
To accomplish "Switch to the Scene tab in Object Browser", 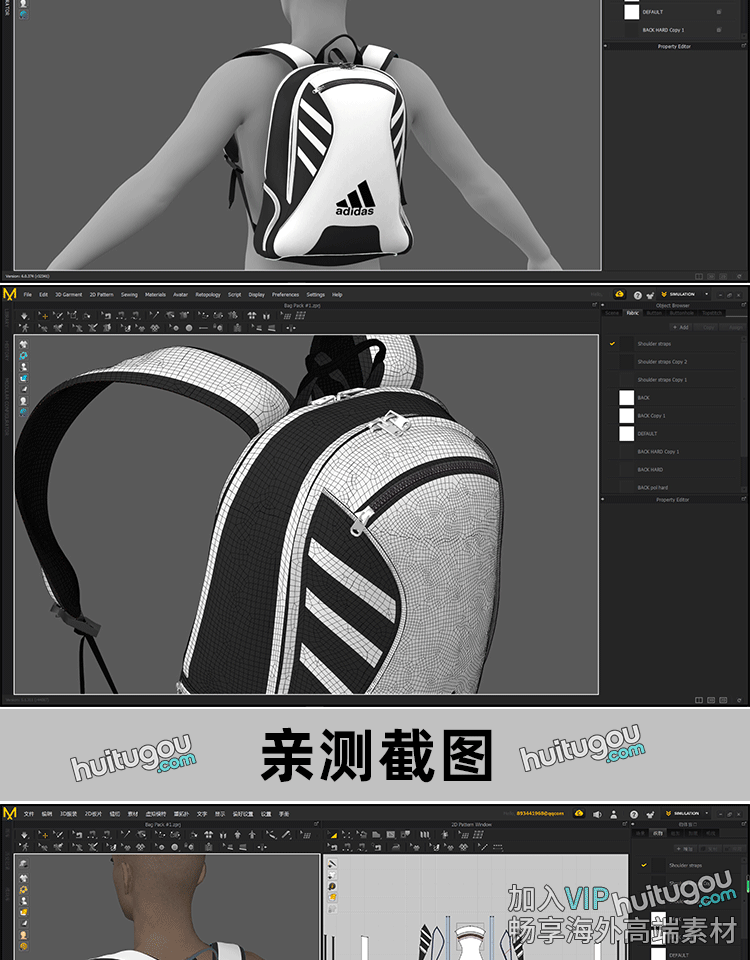I will pos(612,313).
